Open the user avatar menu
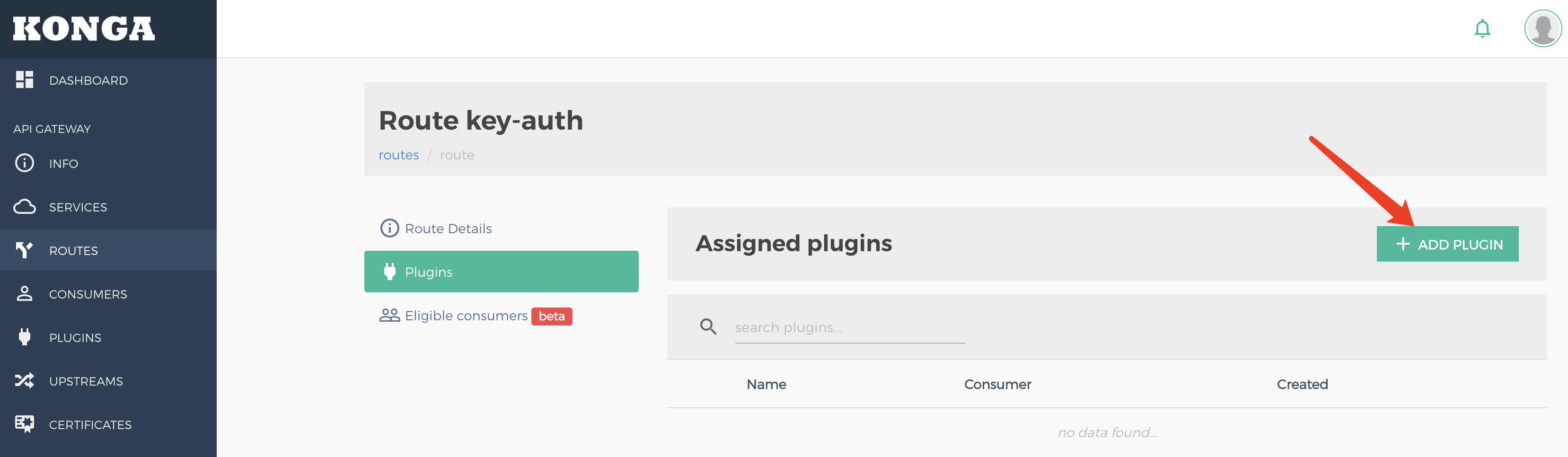This screenshot has height=457, width=1568. click(x=1542, y=28)
